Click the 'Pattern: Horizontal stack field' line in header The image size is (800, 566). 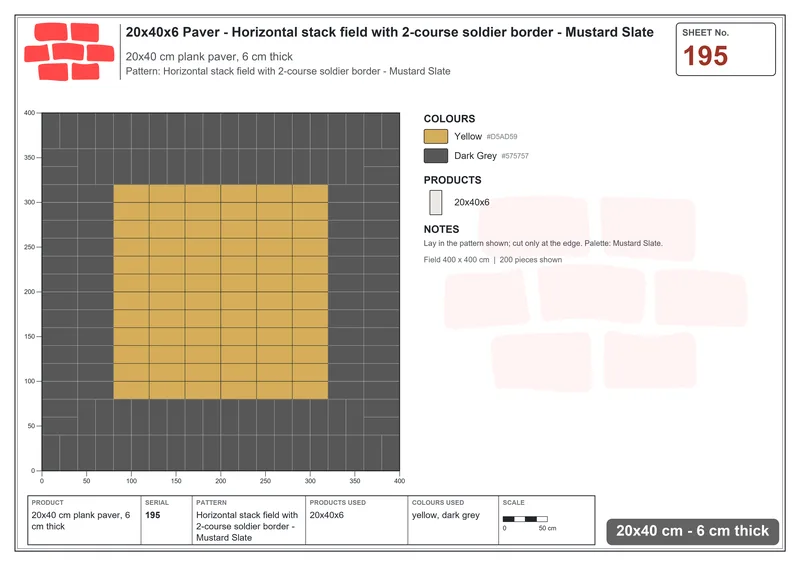pyautogui.click(x=288, y=71)
